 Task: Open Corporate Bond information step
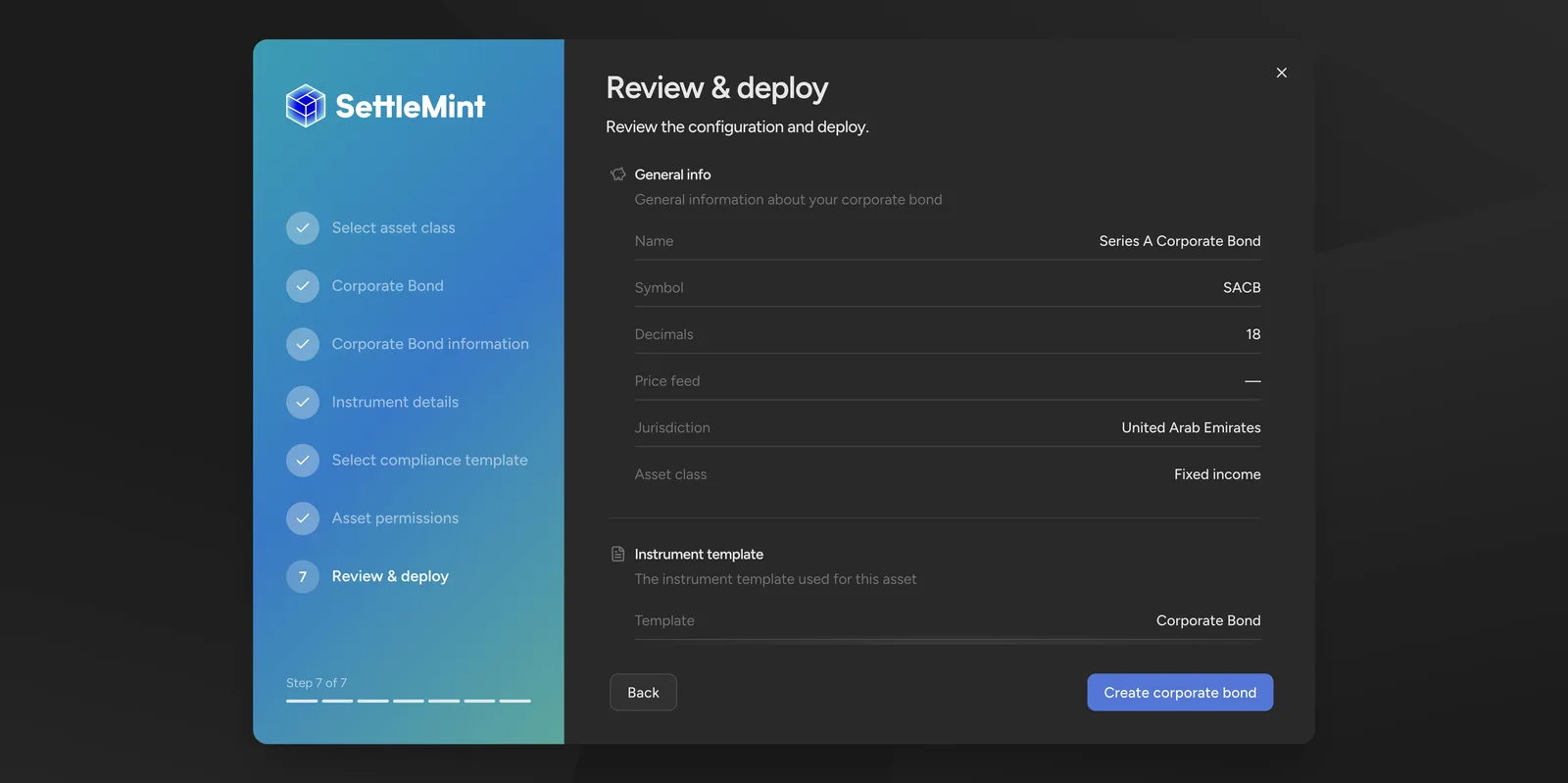tap(430, 344)
